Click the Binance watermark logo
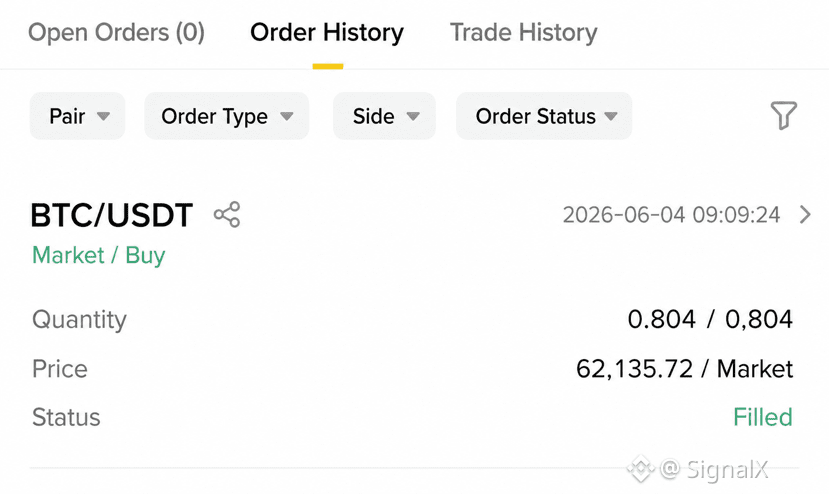 (641, 468)
